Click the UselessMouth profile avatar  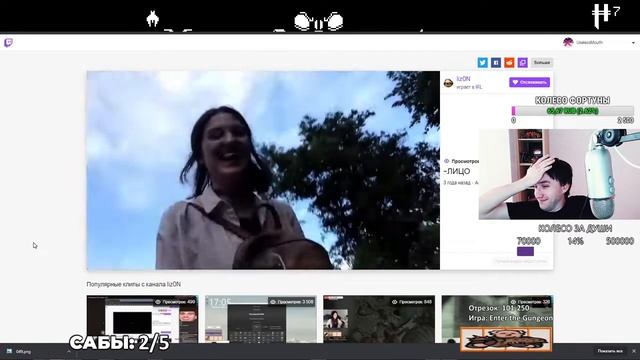(568, 42)
